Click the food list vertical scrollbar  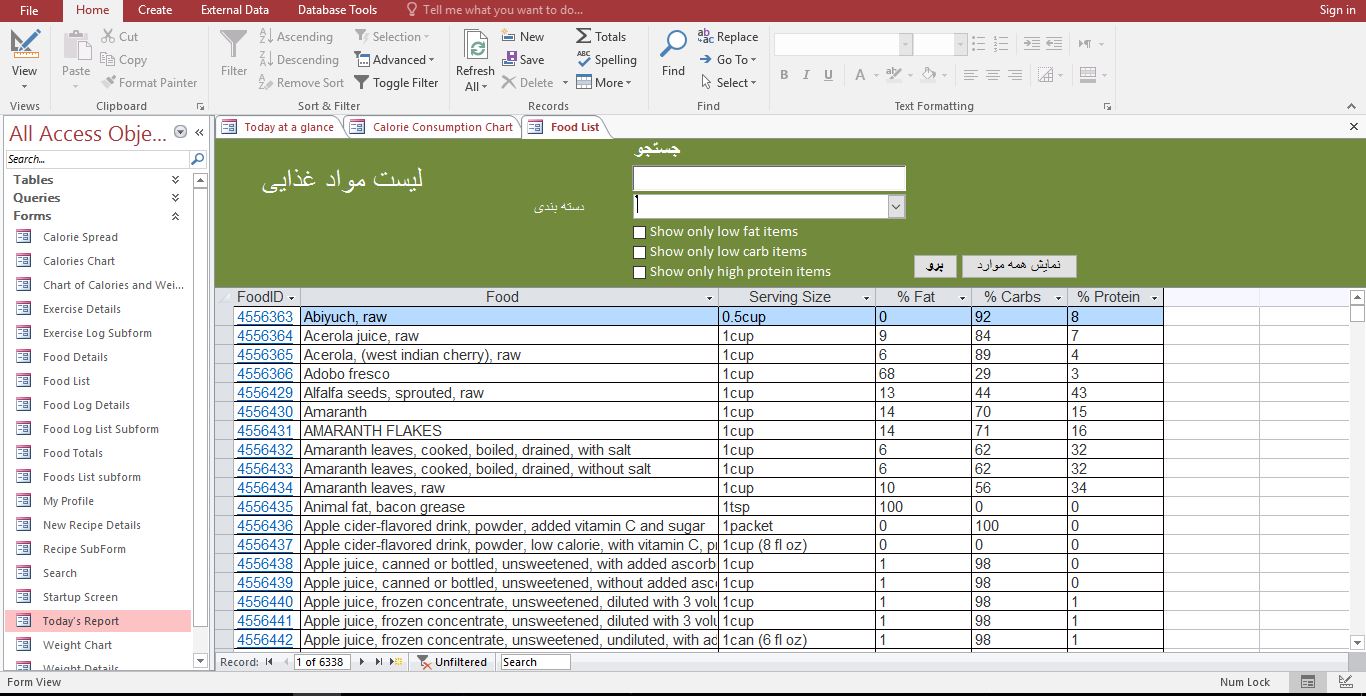pos(1357,470)
